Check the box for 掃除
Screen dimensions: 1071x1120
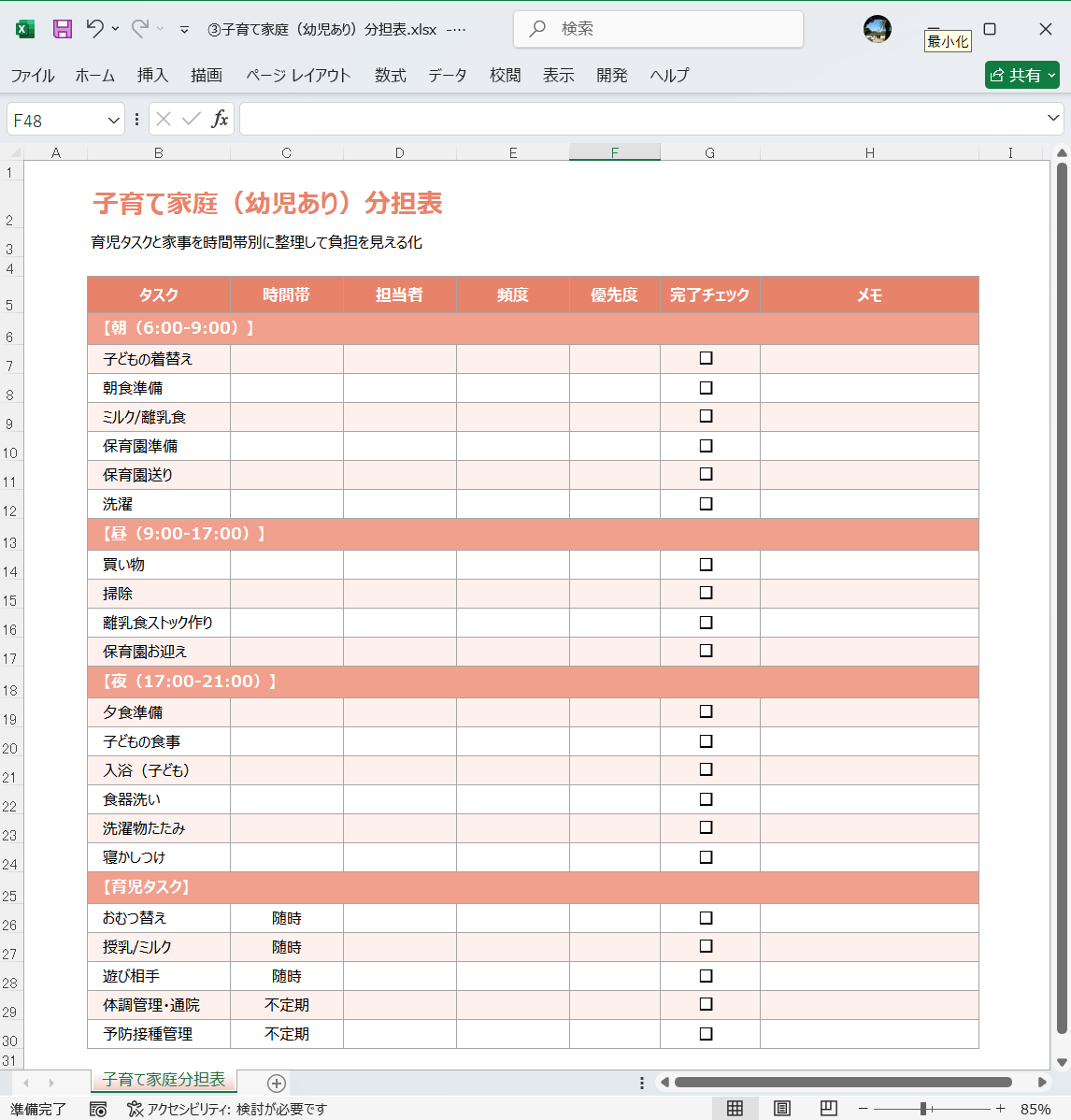tap(707, 592)
